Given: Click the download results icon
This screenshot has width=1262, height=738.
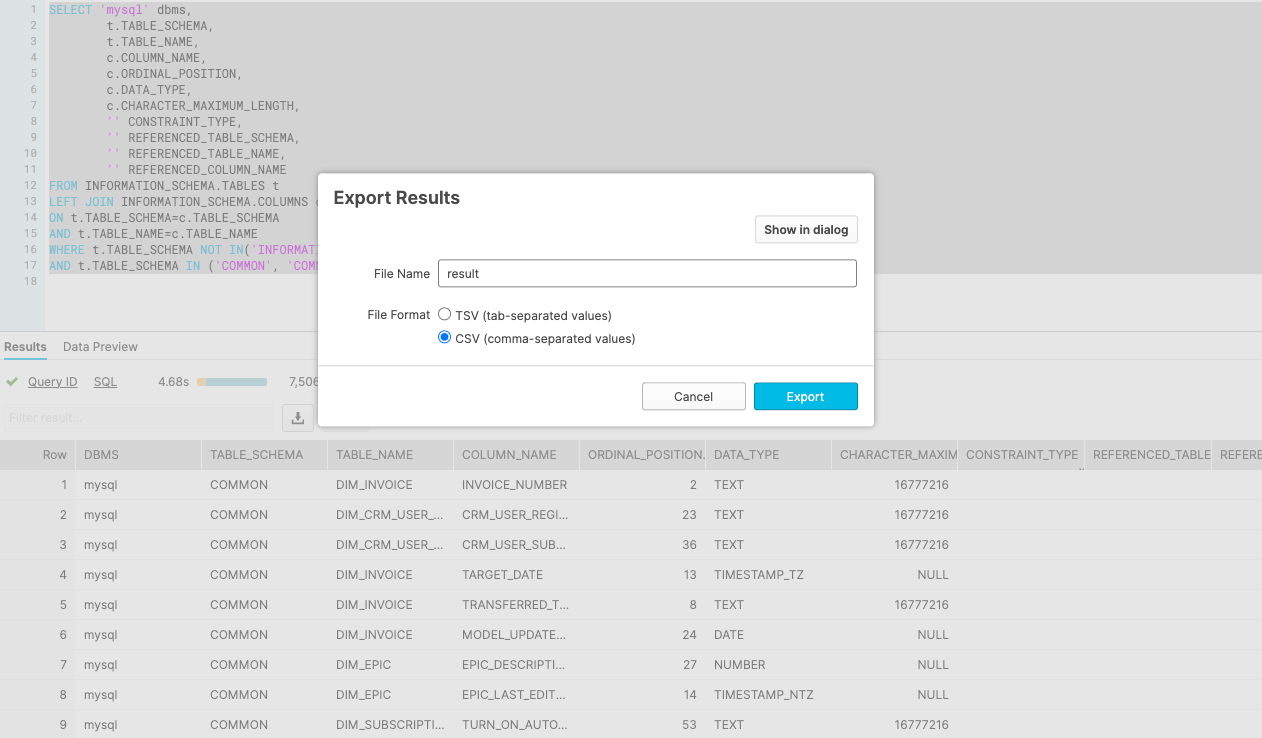Looking at the screenshot, I should coord(297,418).
